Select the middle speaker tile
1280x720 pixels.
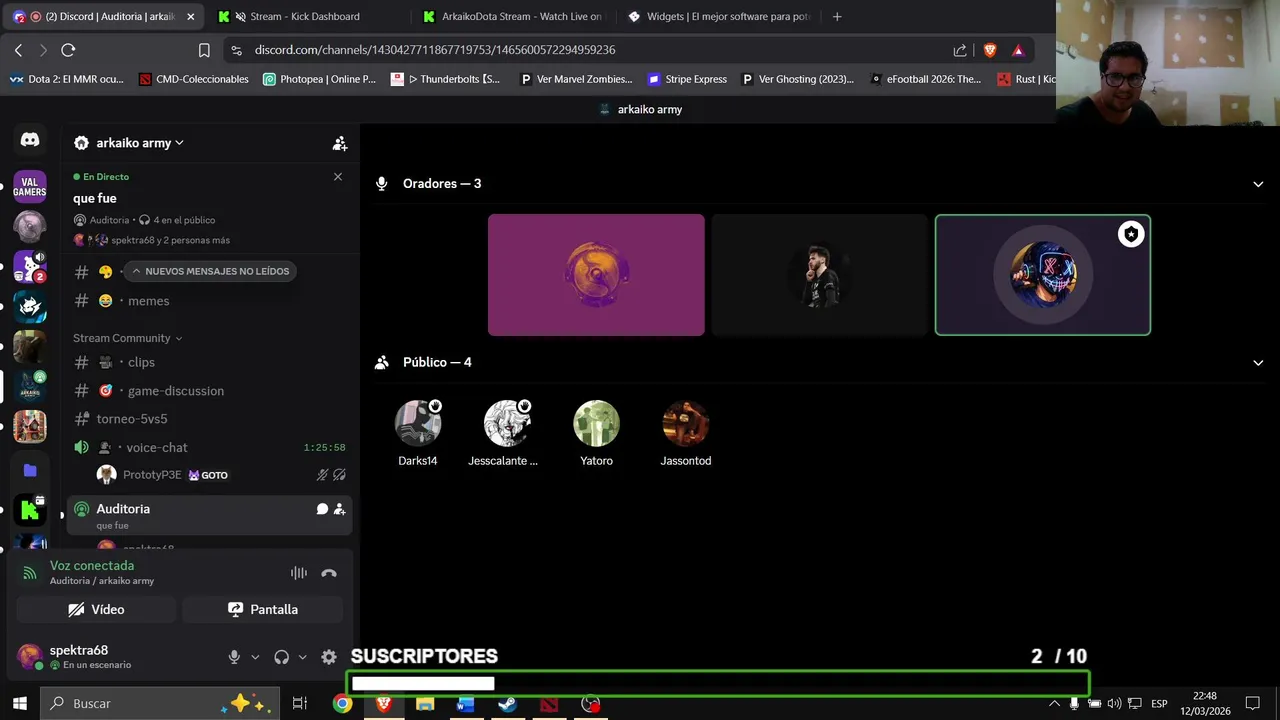820,275
